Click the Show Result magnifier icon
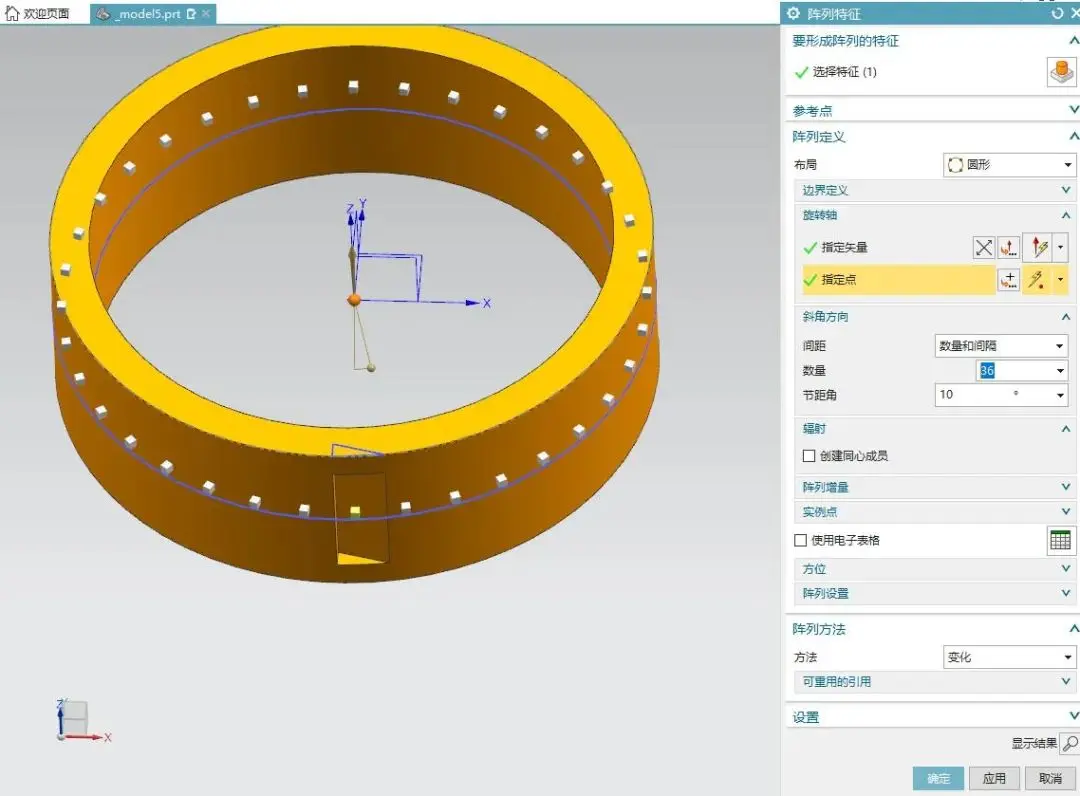The width and height of the screenshot is (1080, 796). pyautogui.click(x=1070, y=743)
